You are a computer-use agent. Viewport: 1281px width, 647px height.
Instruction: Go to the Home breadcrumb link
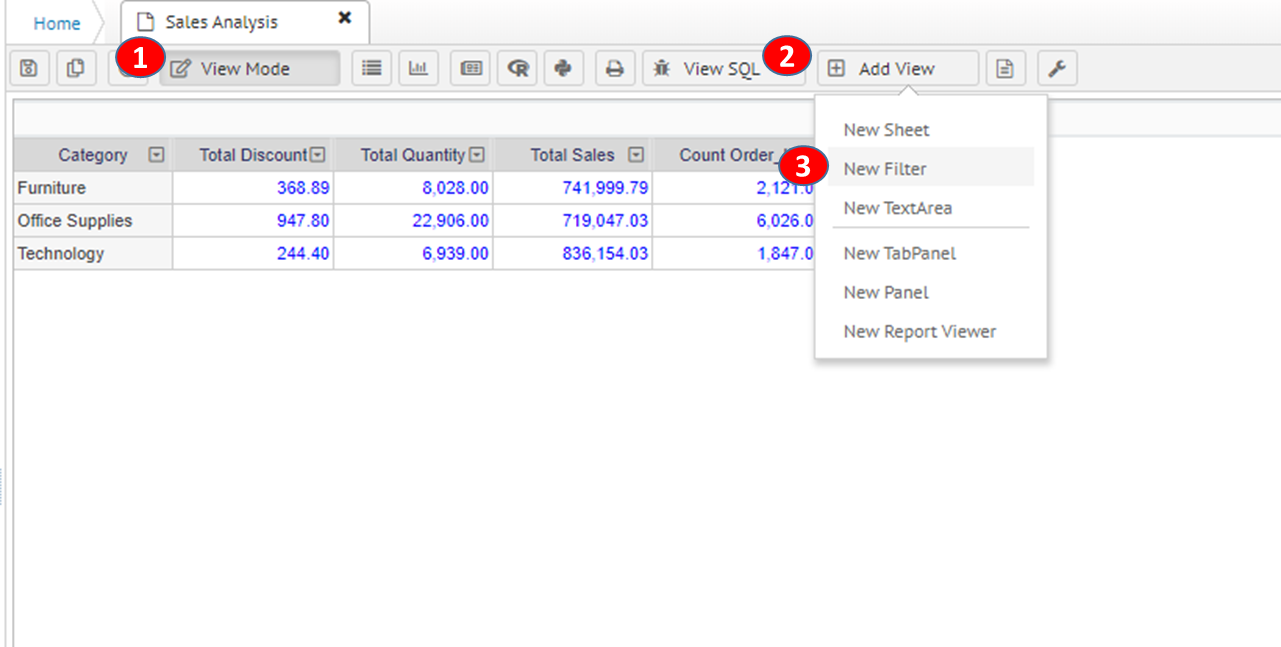pyautogui.click(x=57, y=23)
